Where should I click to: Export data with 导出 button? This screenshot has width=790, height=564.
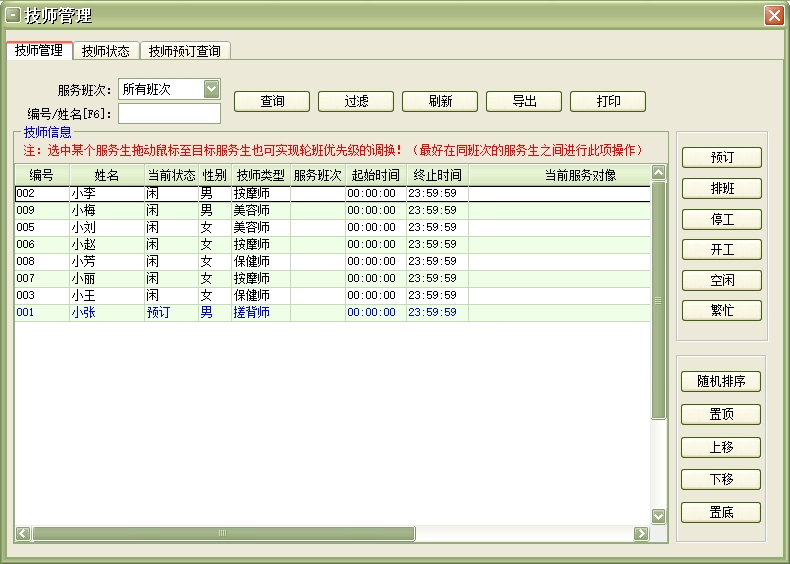[524, 101]
